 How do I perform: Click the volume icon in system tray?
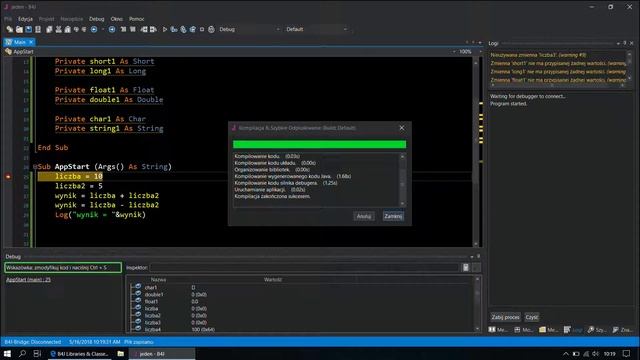pos(596,353)
